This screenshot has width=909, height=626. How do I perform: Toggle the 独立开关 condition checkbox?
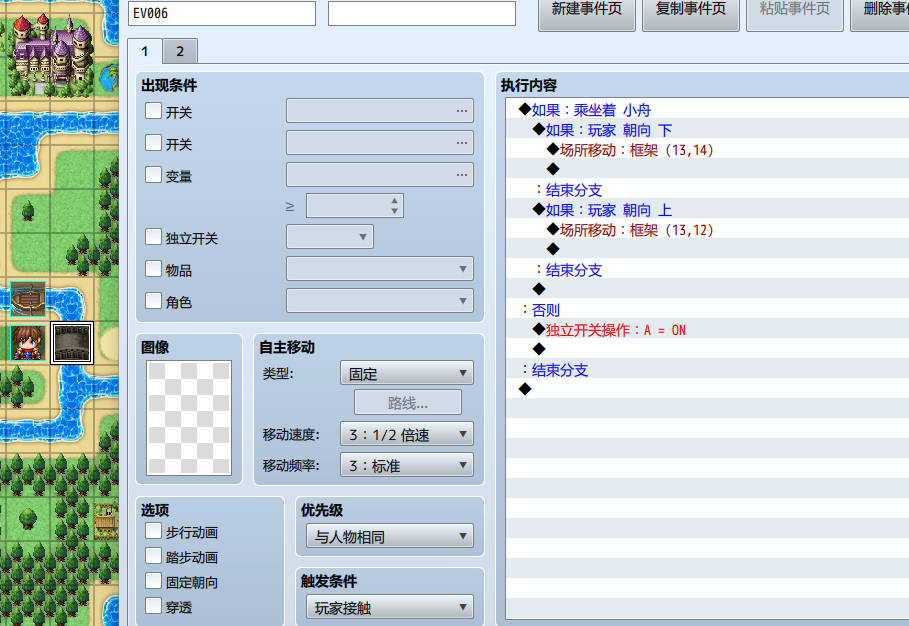[153, 236]
